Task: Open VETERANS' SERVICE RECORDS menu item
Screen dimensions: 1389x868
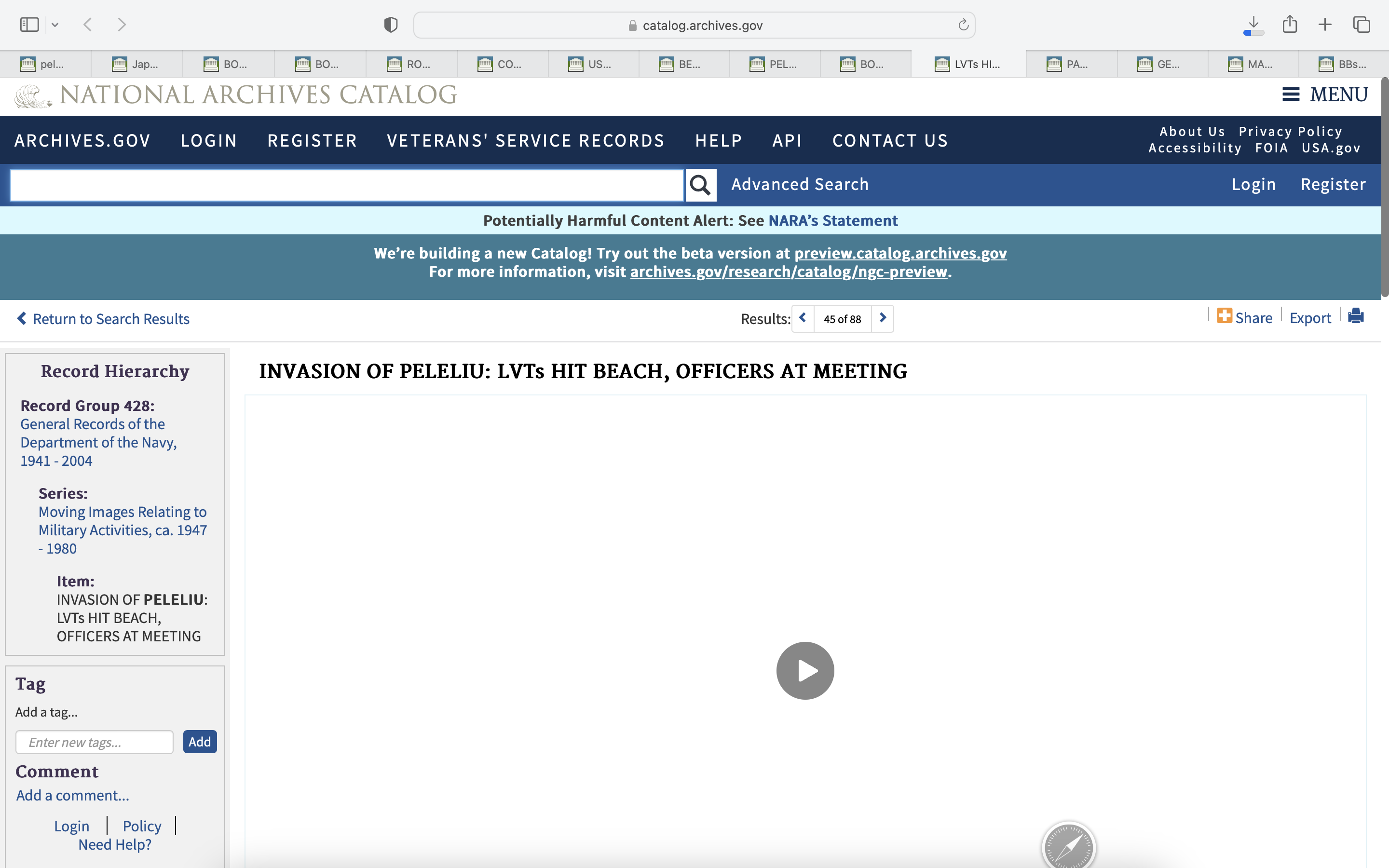Action: point(525,141)
